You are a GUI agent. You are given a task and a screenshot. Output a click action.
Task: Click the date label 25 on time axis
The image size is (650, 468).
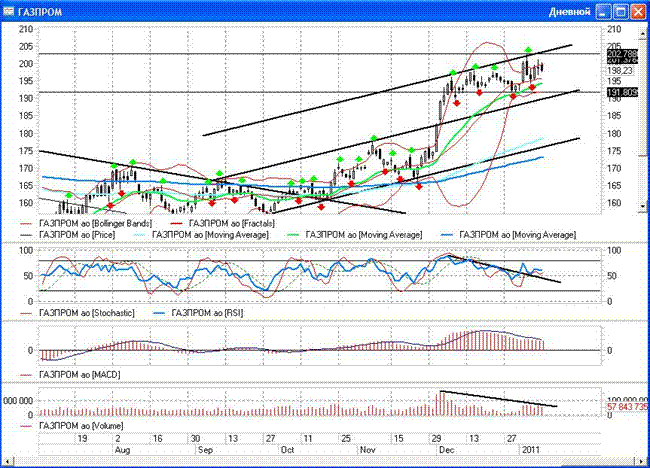pyautogui.click(x=346, y=439)
